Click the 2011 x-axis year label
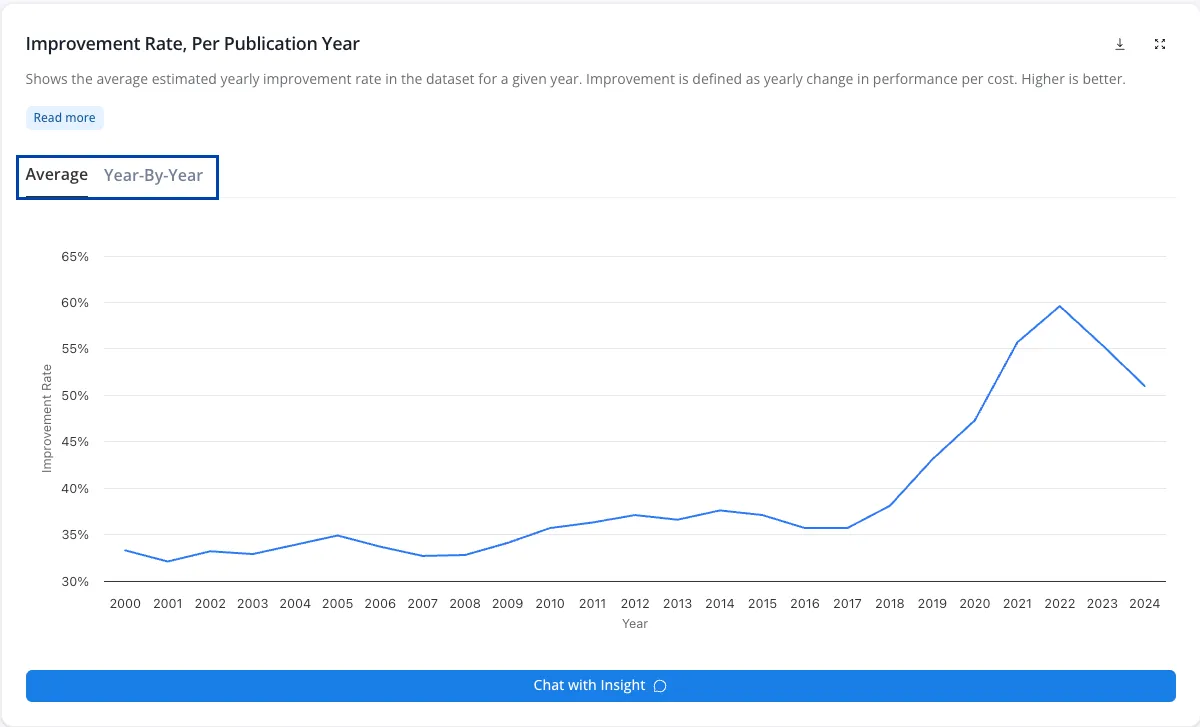Image resolution: width=1200 pixels, height=727 pixels. tap(593, 604)
